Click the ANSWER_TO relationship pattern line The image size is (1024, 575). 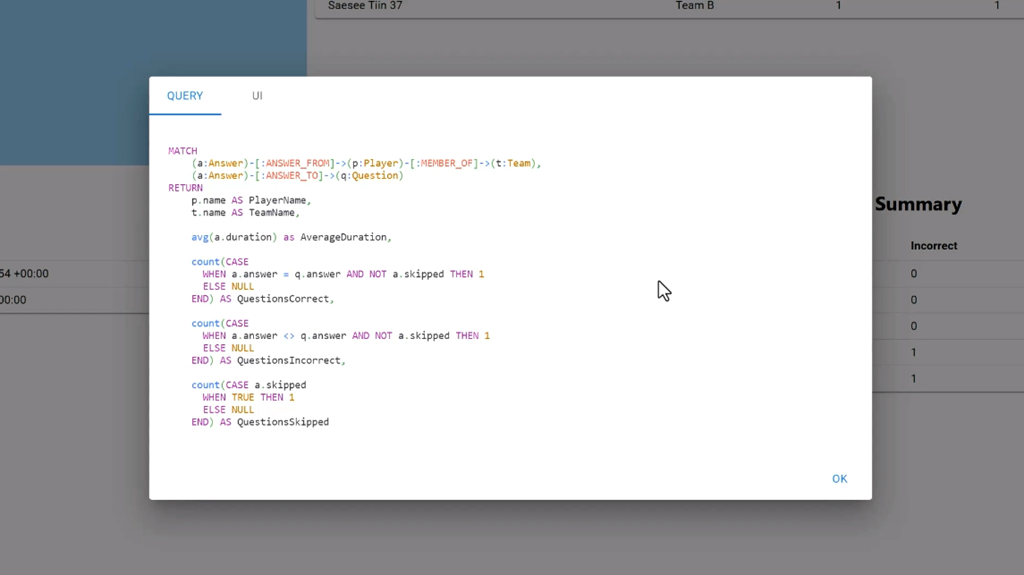tap(297, 176)
